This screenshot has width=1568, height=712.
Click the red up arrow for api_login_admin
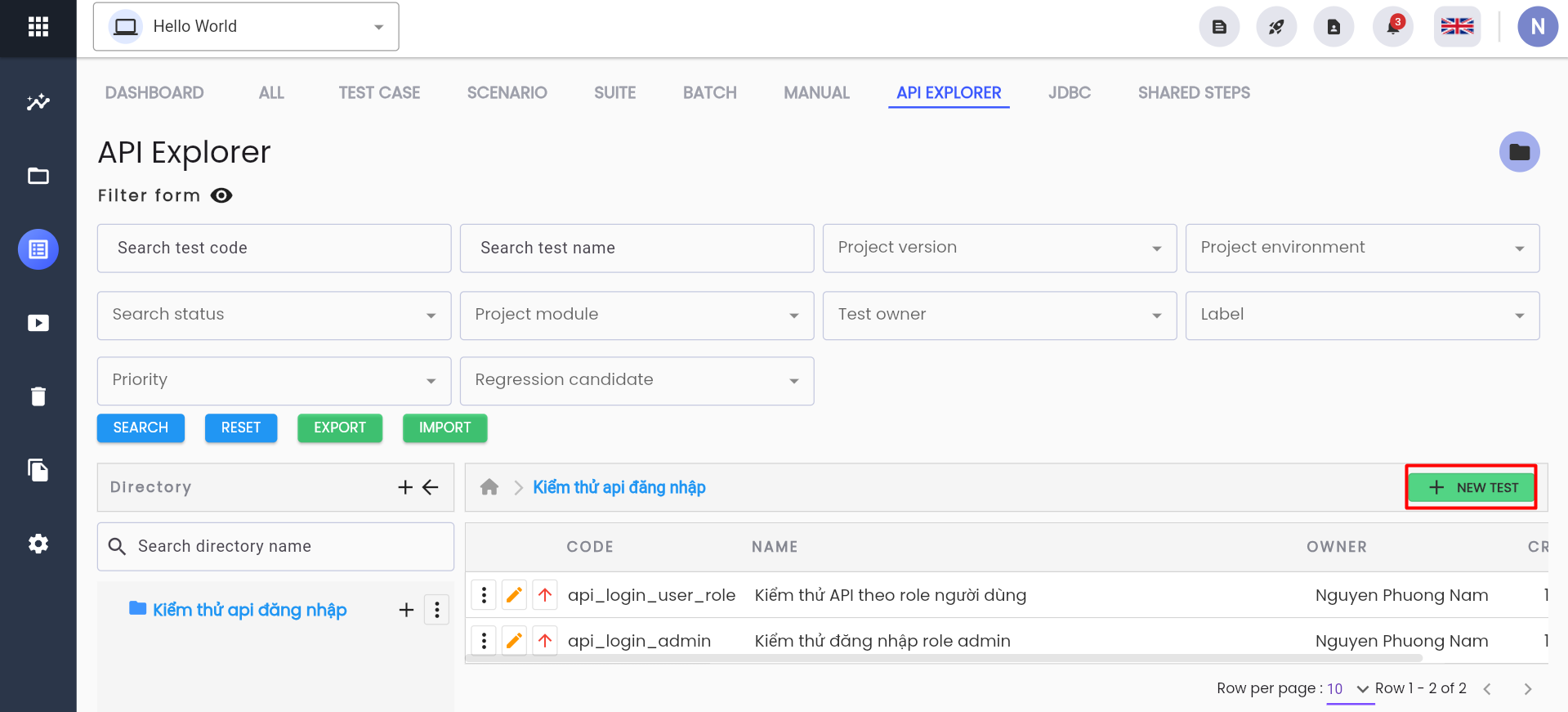[x=545, y=641]
